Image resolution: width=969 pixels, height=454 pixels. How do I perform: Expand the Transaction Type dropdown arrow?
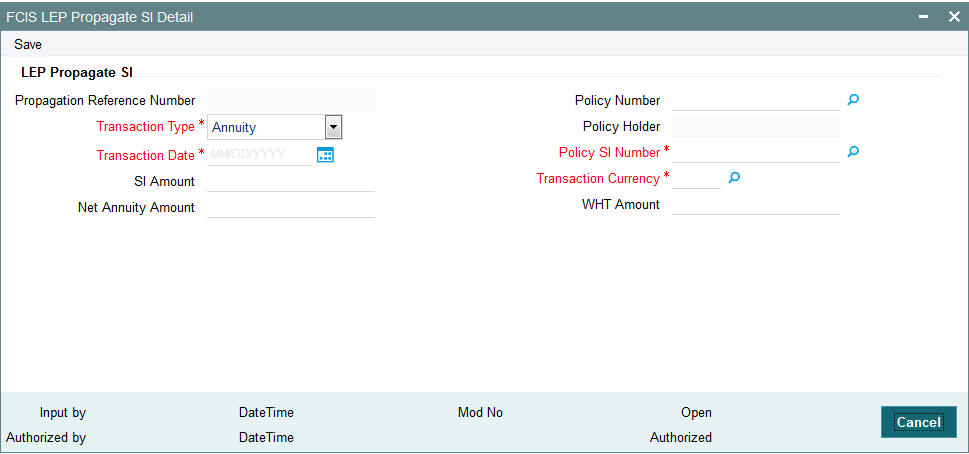coord(334,128)
